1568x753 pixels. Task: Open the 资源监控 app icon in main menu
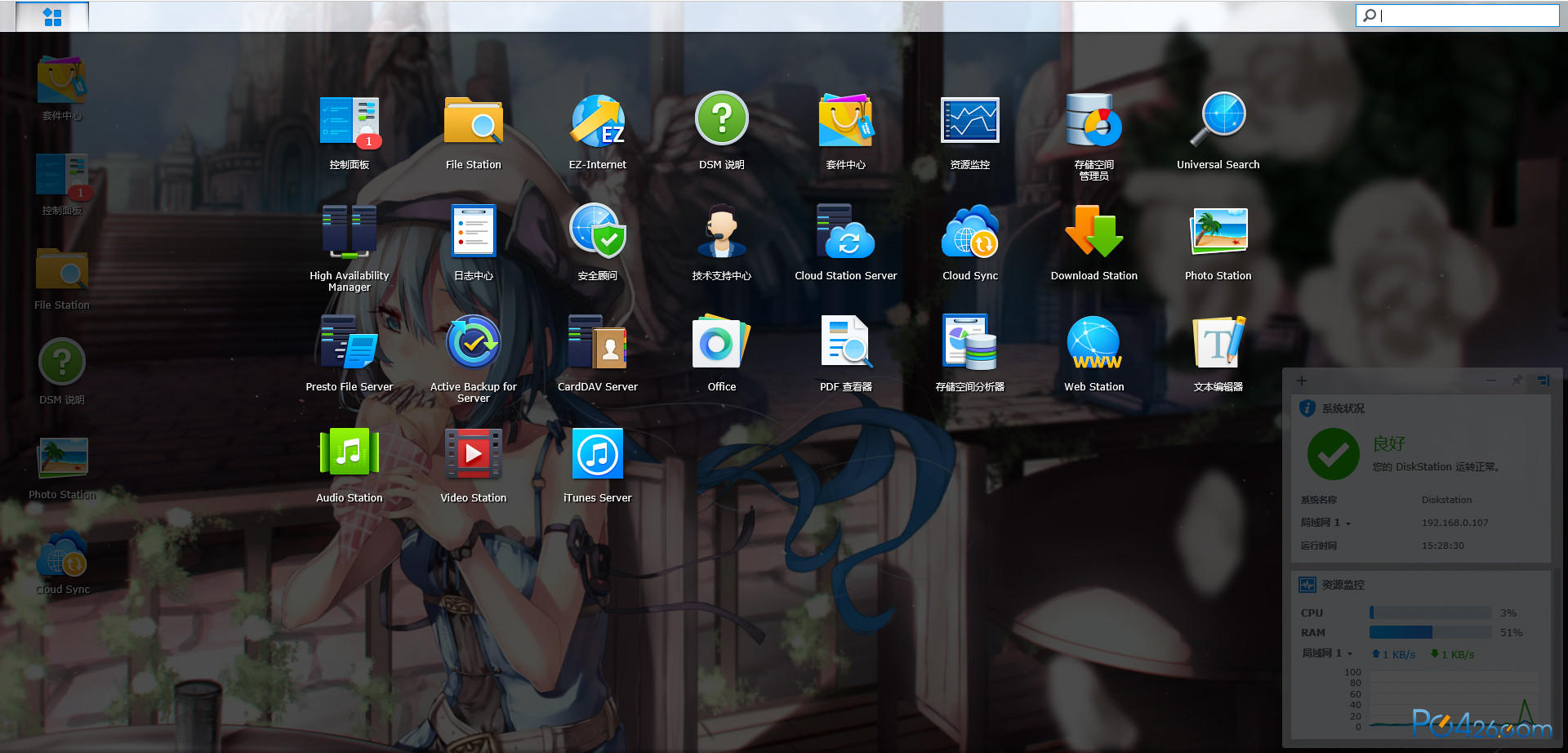[970, 121]
